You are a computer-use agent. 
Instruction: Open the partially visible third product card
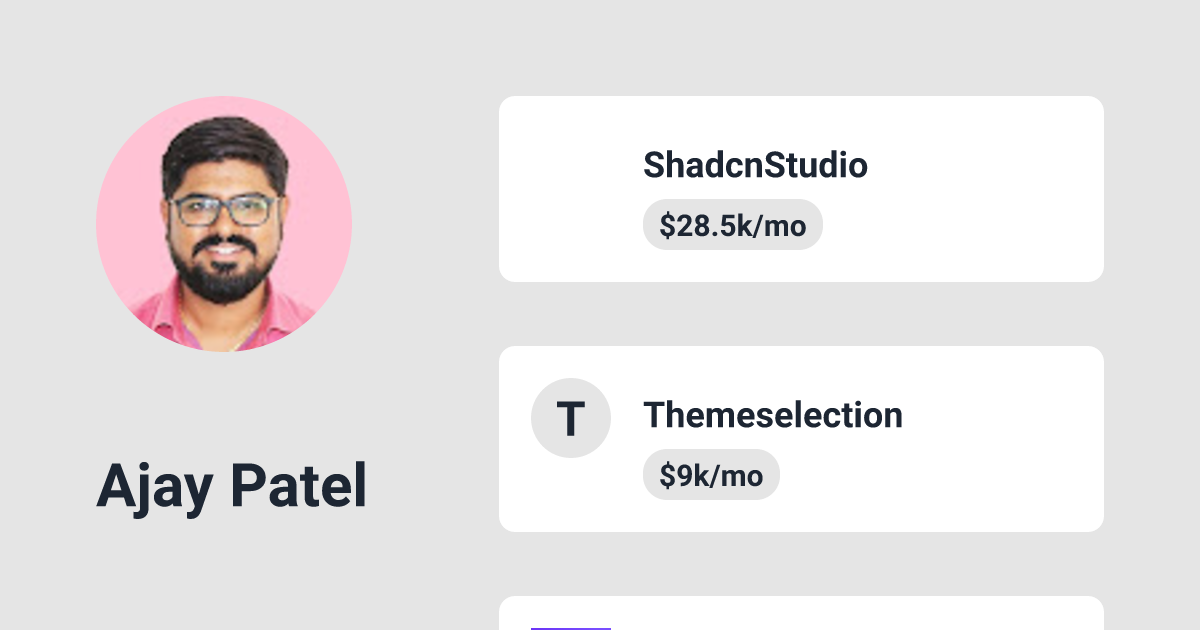click(x=800, y=615)
